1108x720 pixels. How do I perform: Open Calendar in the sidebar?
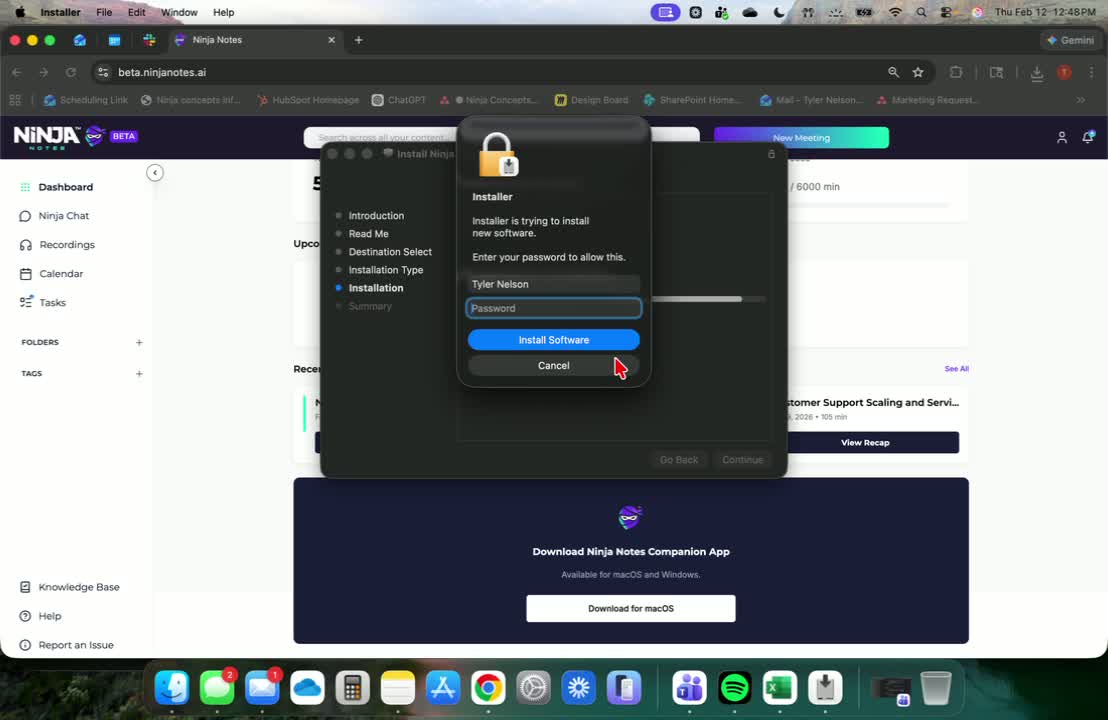[x=60, y=273]
